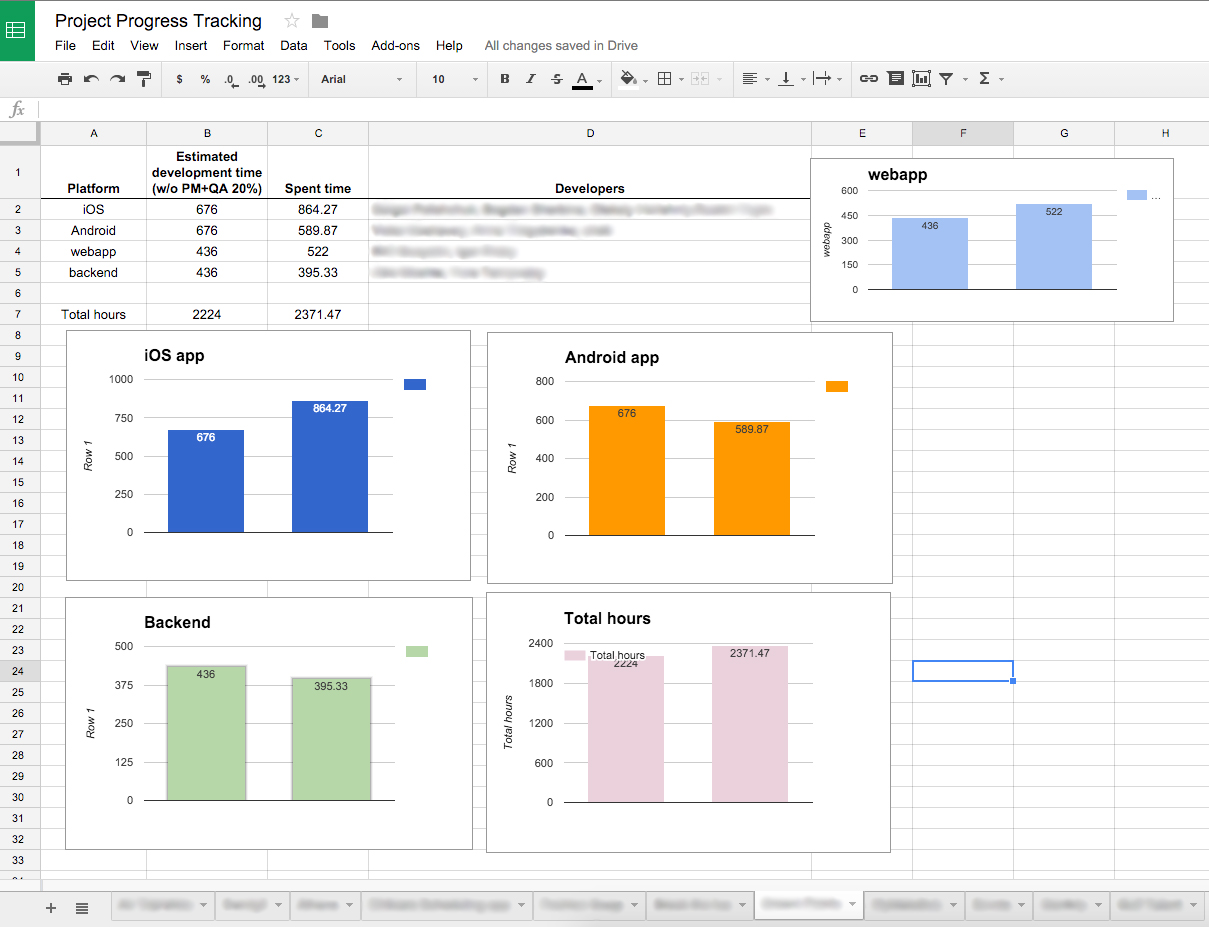Click the iOS app chart
The width and height of the screenshot is (1209, 927).
pyautogui.click(x=268, y=455)
